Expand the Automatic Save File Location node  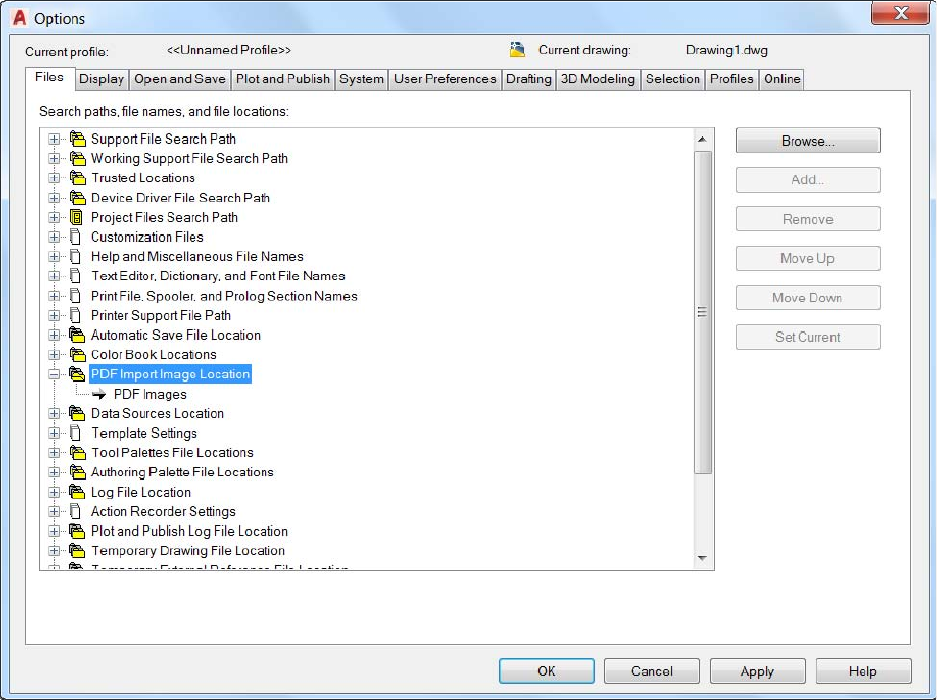(x=54, y=335)
